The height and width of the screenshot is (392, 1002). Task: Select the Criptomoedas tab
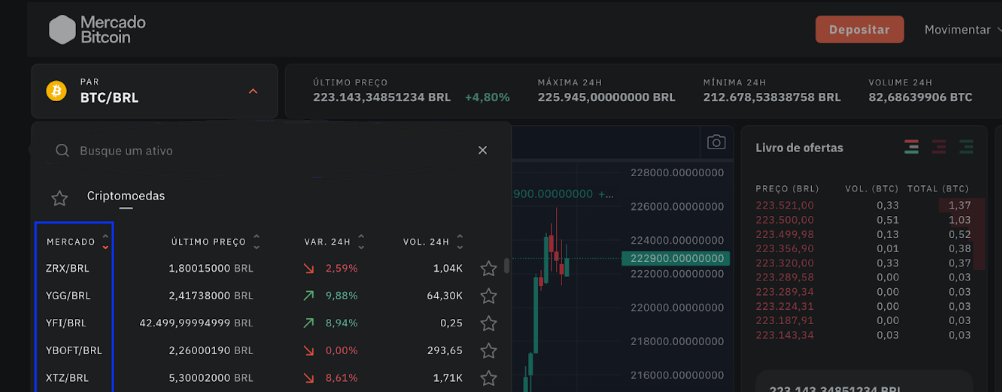pos(126,196)
